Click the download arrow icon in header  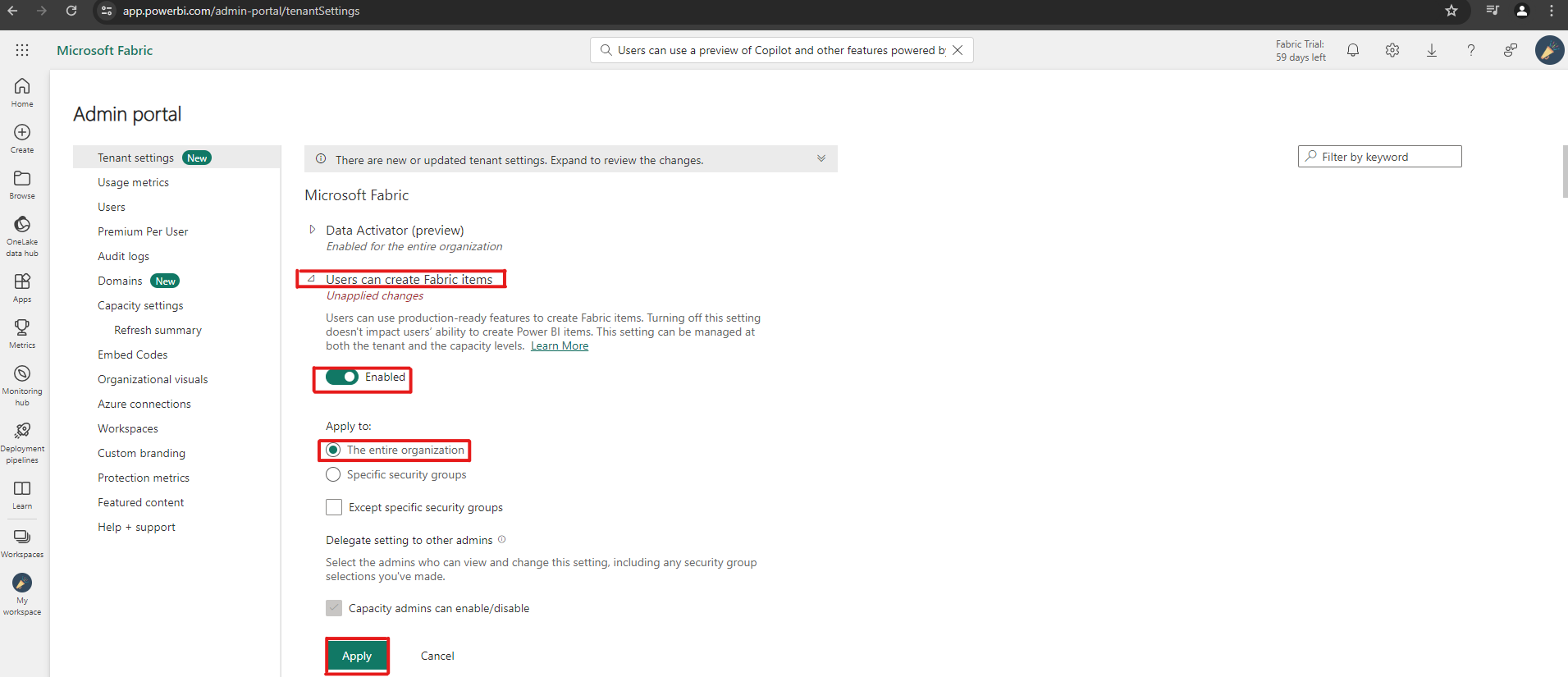1432,50
